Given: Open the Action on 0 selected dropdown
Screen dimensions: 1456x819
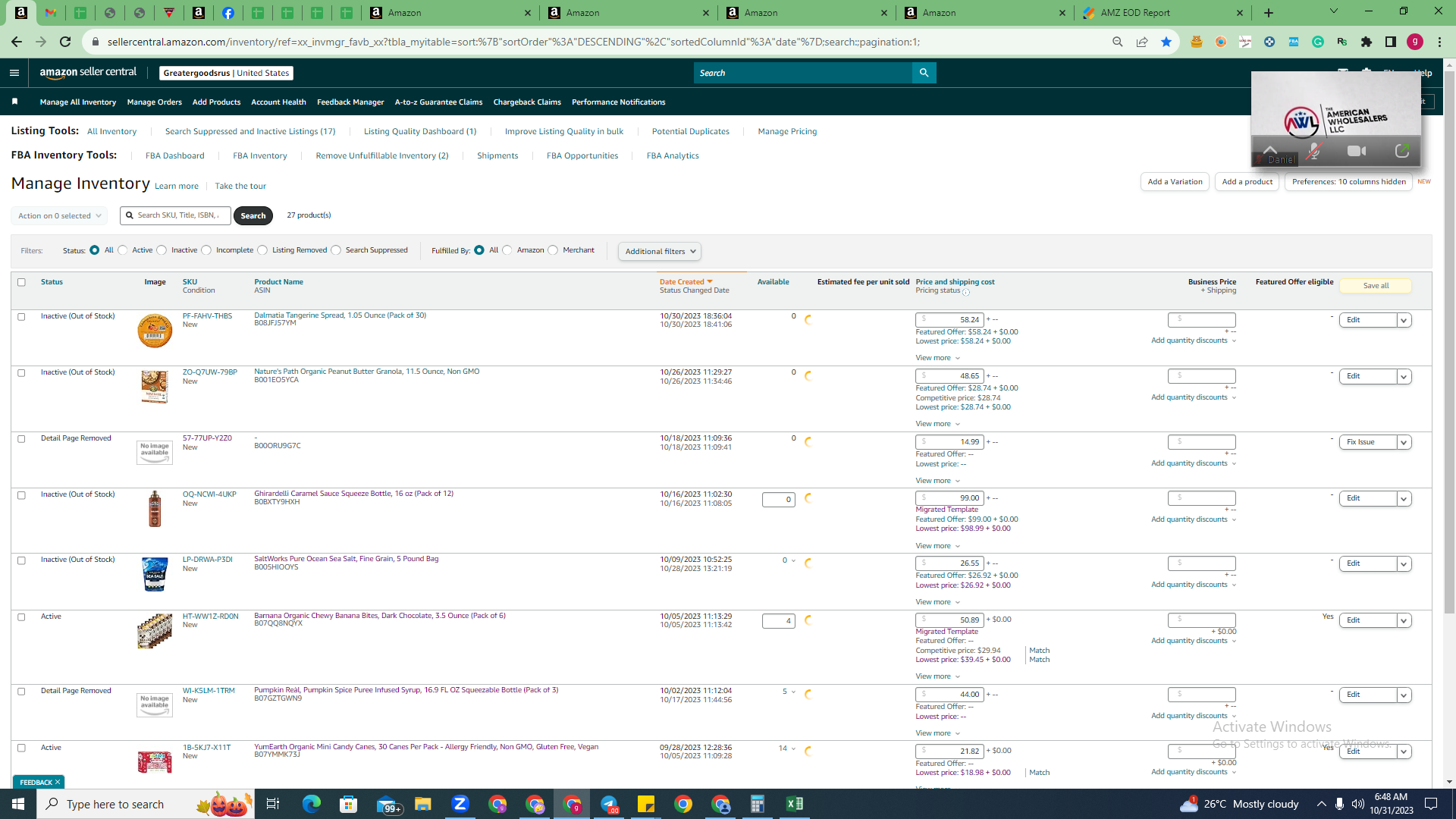Looking at the screenshot, I should tap(59, 216).
